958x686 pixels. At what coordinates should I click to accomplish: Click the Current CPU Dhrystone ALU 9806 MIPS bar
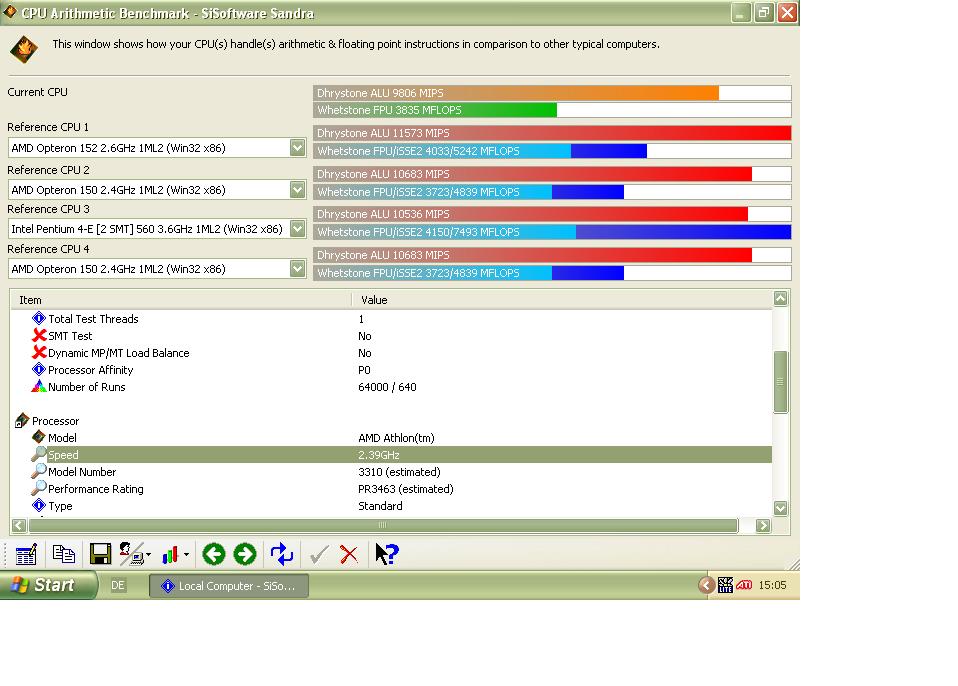point(552,93)
